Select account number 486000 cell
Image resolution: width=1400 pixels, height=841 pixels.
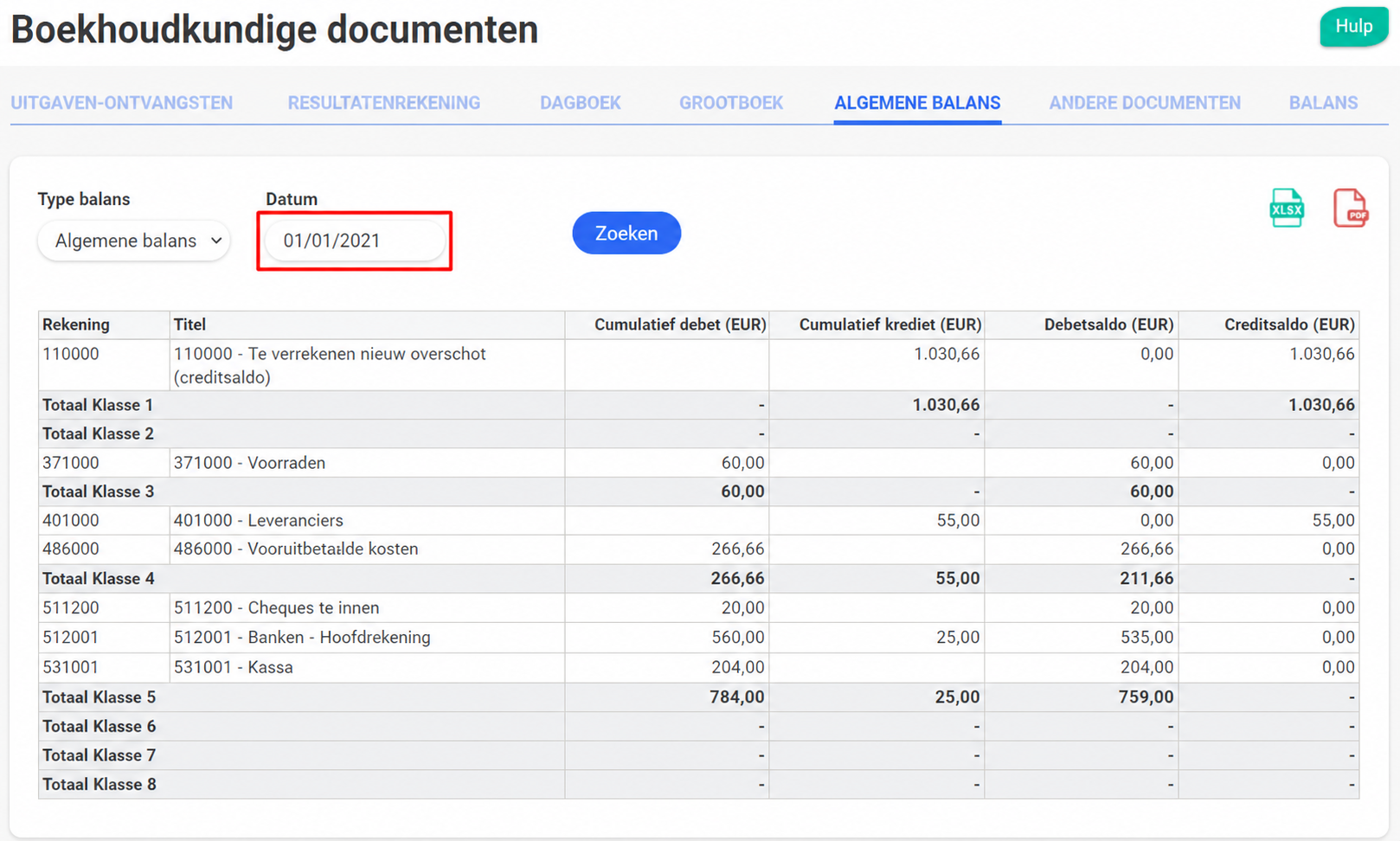104,549
